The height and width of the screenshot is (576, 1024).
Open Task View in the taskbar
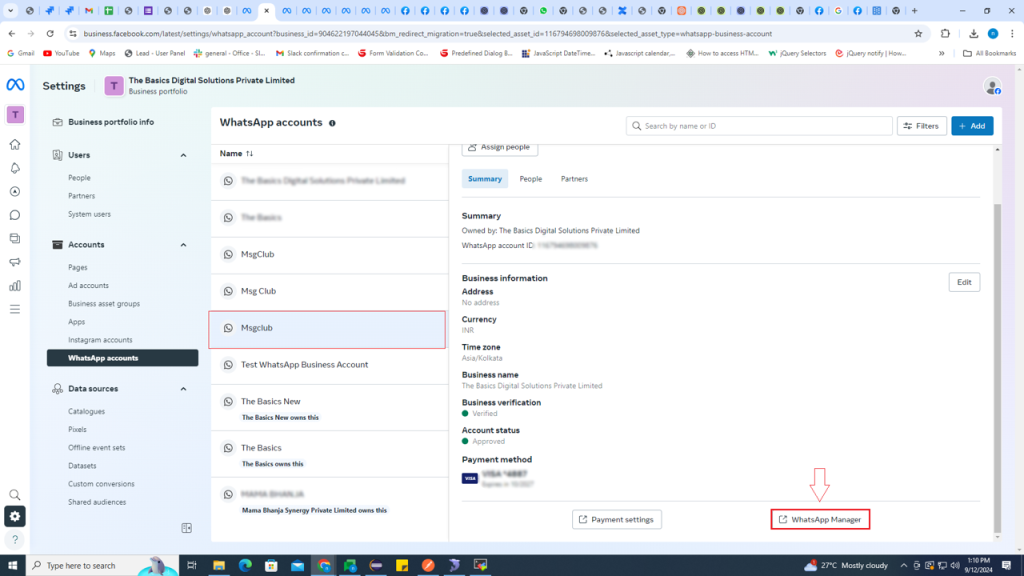(191, 566)
